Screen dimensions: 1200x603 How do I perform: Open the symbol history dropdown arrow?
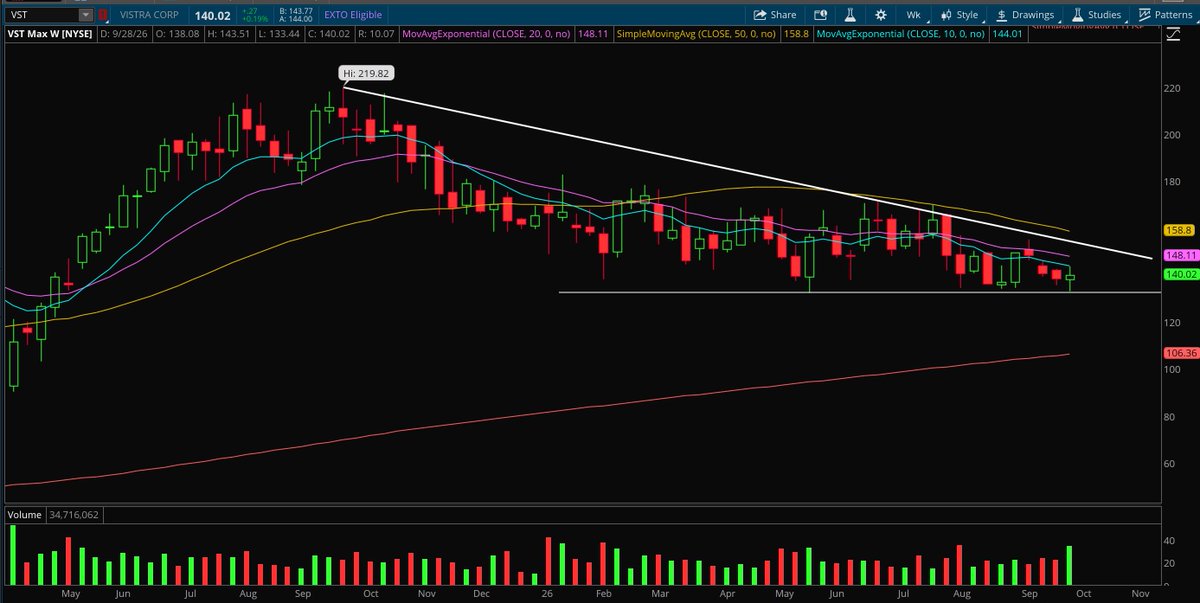coord(86,15)
